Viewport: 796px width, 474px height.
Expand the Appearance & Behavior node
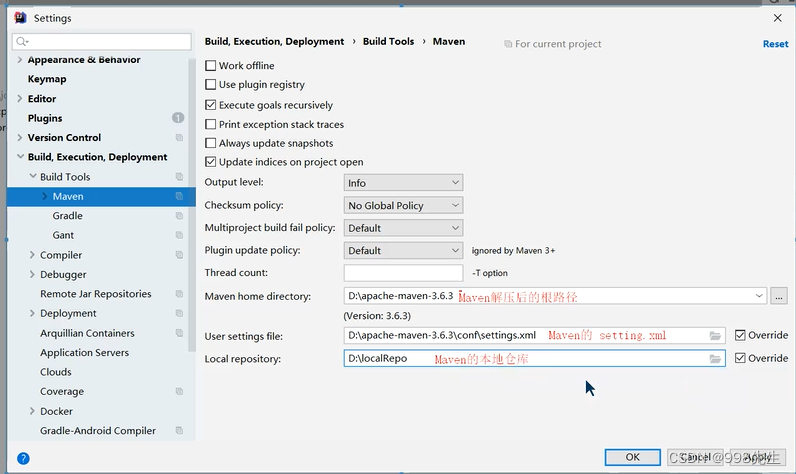20,59
